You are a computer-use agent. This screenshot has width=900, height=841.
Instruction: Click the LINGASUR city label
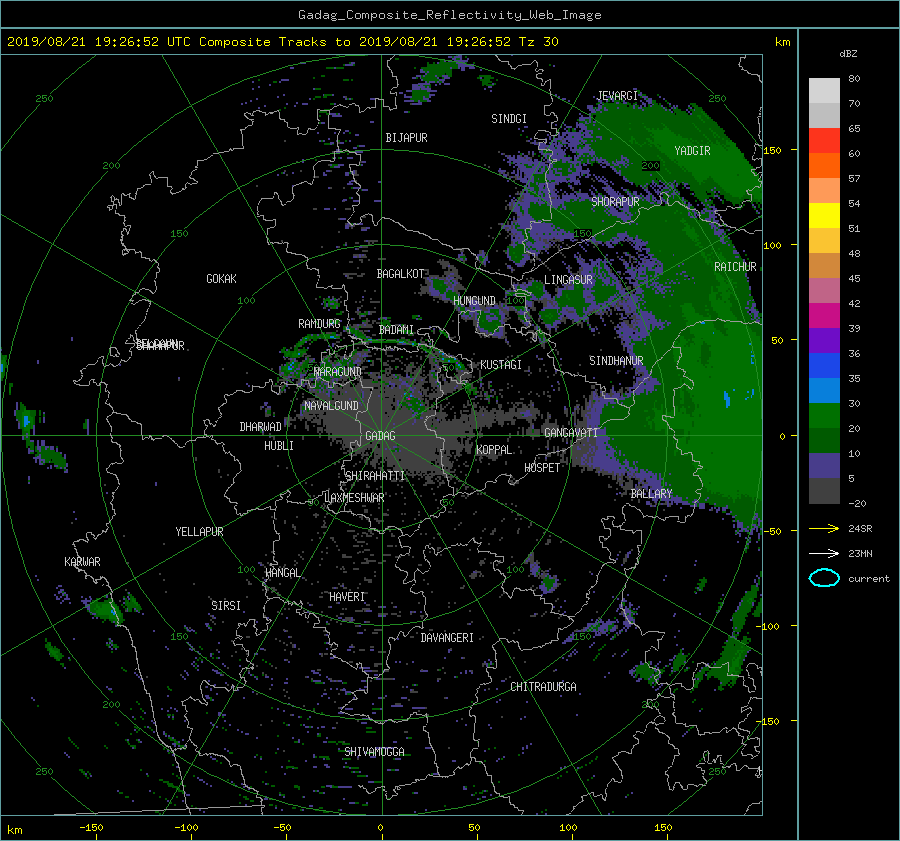click(568, 280)
